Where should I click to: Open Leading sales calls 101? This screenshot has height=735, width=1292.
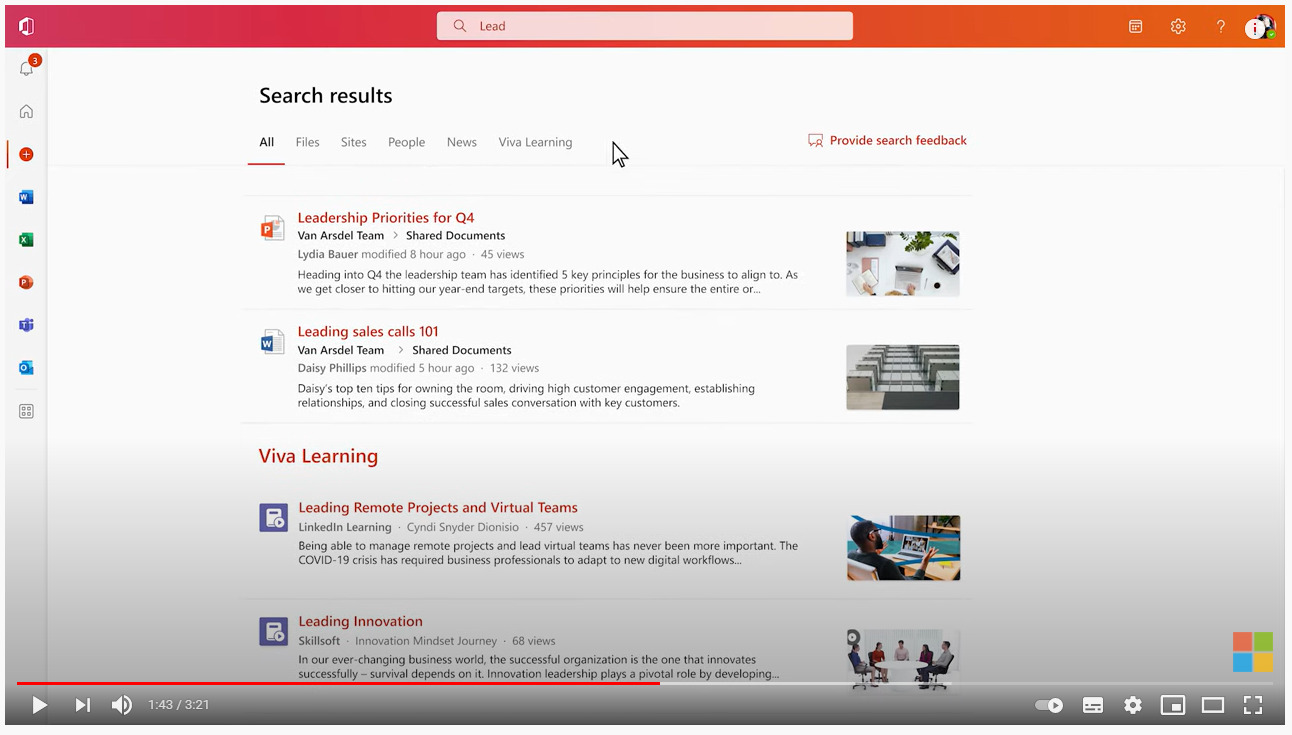pyautogui.click(x=368, y=332)
